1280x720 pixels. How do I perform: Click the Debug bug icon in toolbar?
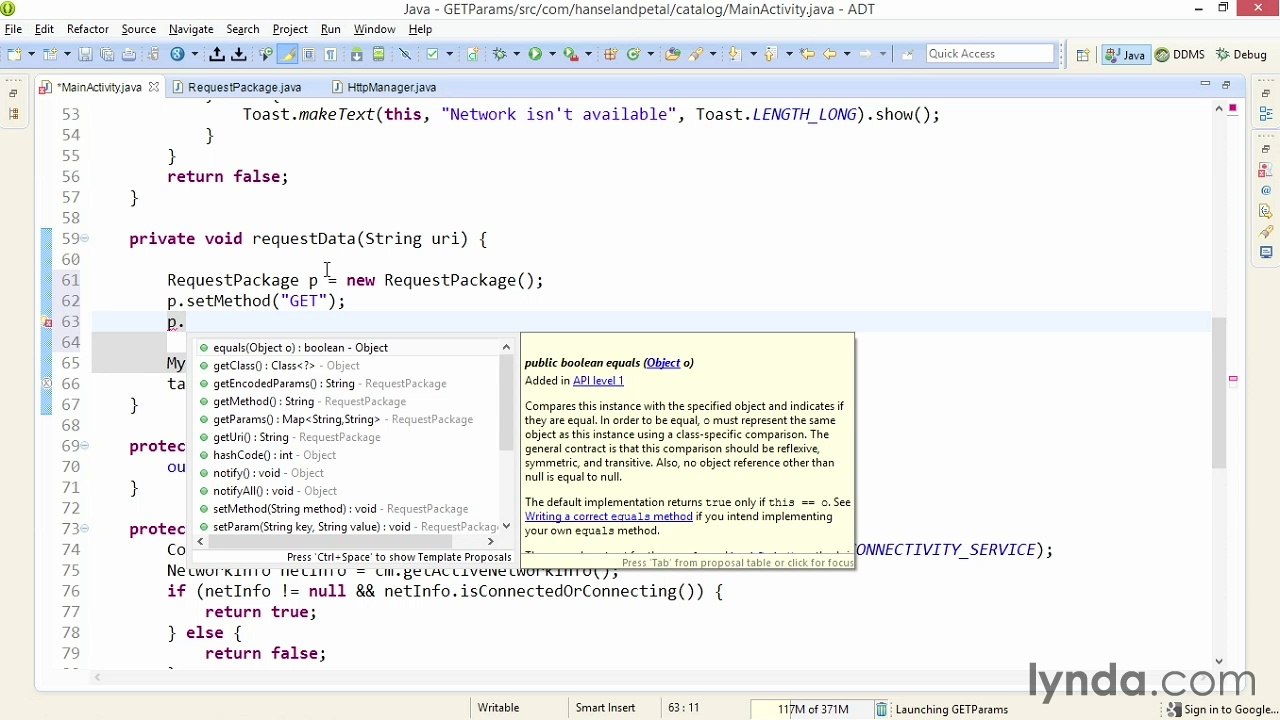[x=499, y=54]
